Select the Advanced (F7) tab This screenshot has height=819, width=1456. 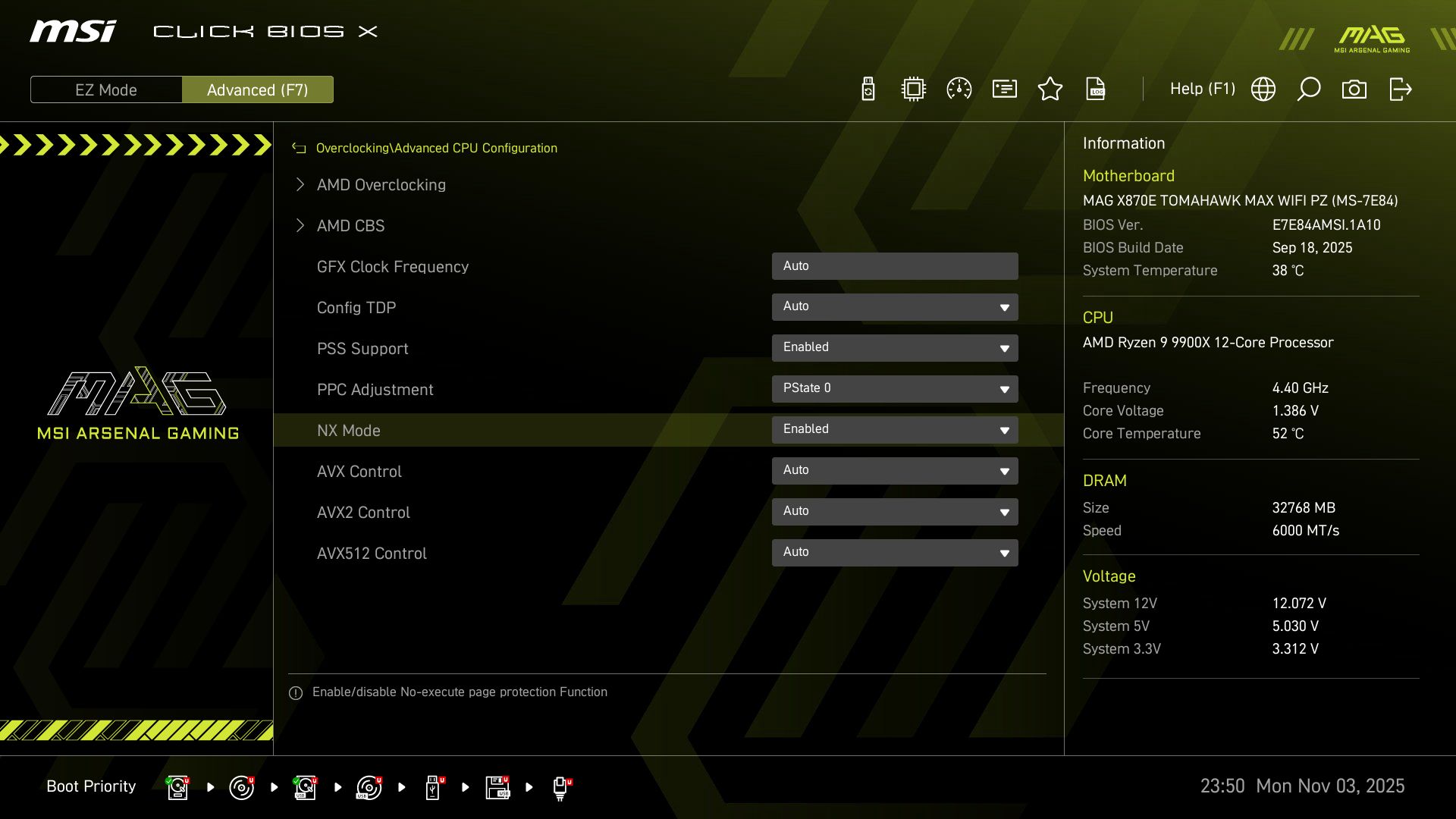pyautogui.click(x=258, y=89)
